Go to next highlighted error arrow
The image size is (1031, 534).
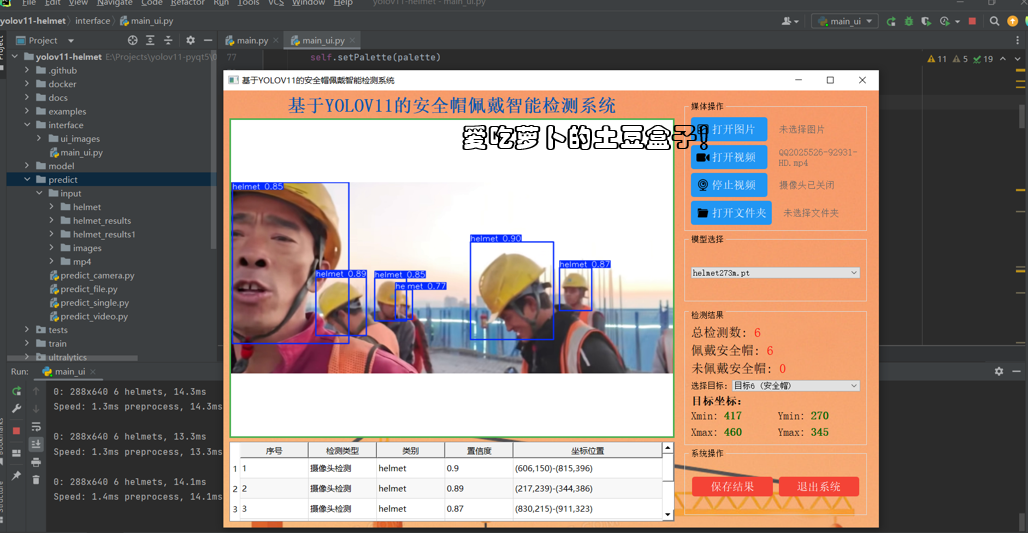[1018, 59]
